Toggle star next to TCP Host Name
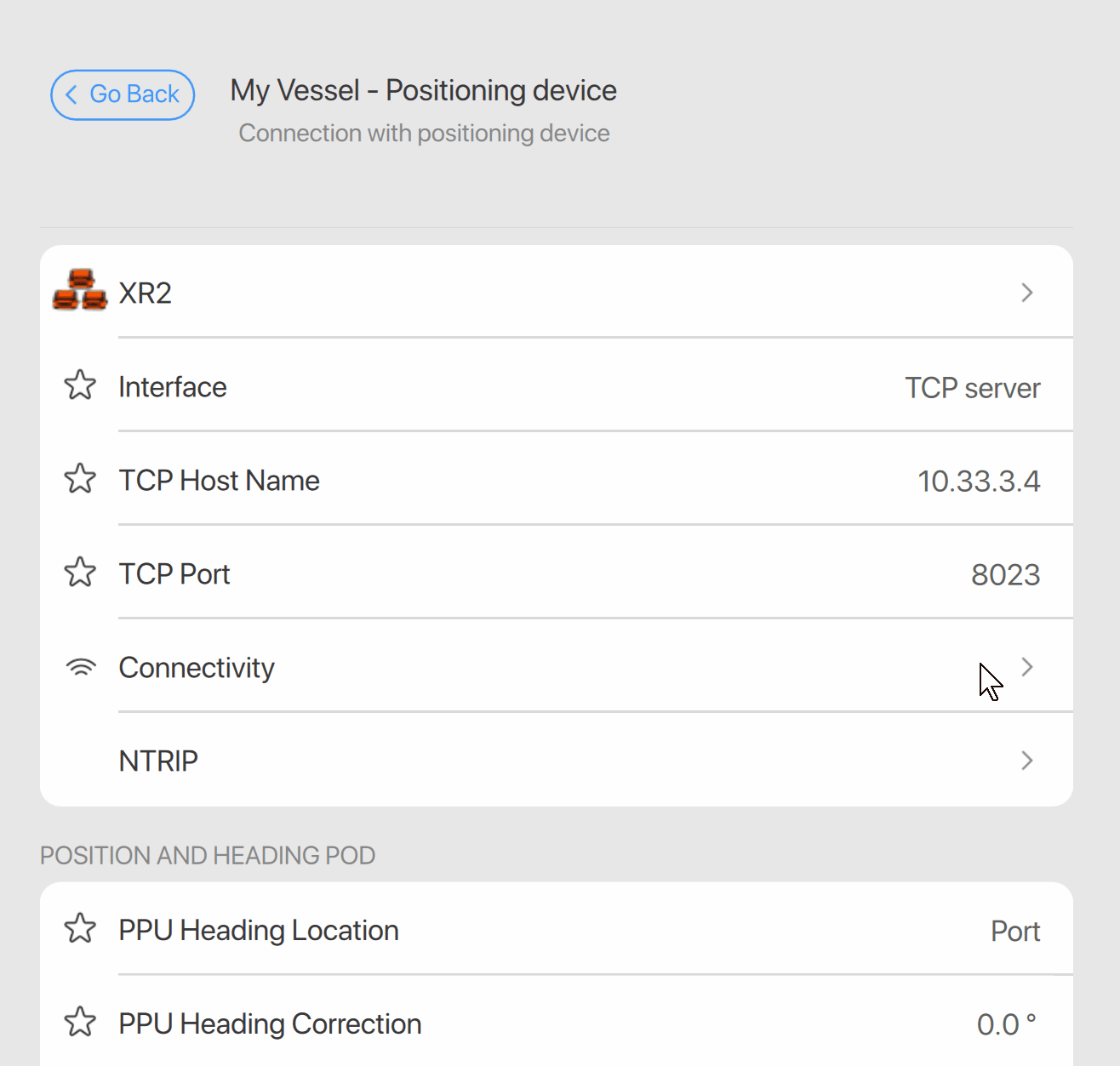This screenshot has width=1120, height=1066. click(81, 479)
